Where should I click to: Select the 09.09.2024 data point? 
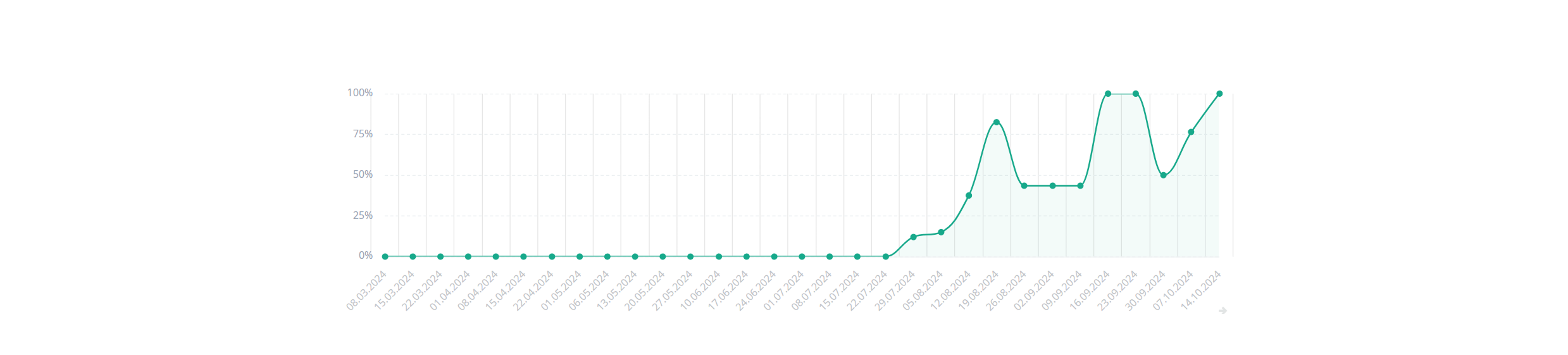pos(1080,186)
